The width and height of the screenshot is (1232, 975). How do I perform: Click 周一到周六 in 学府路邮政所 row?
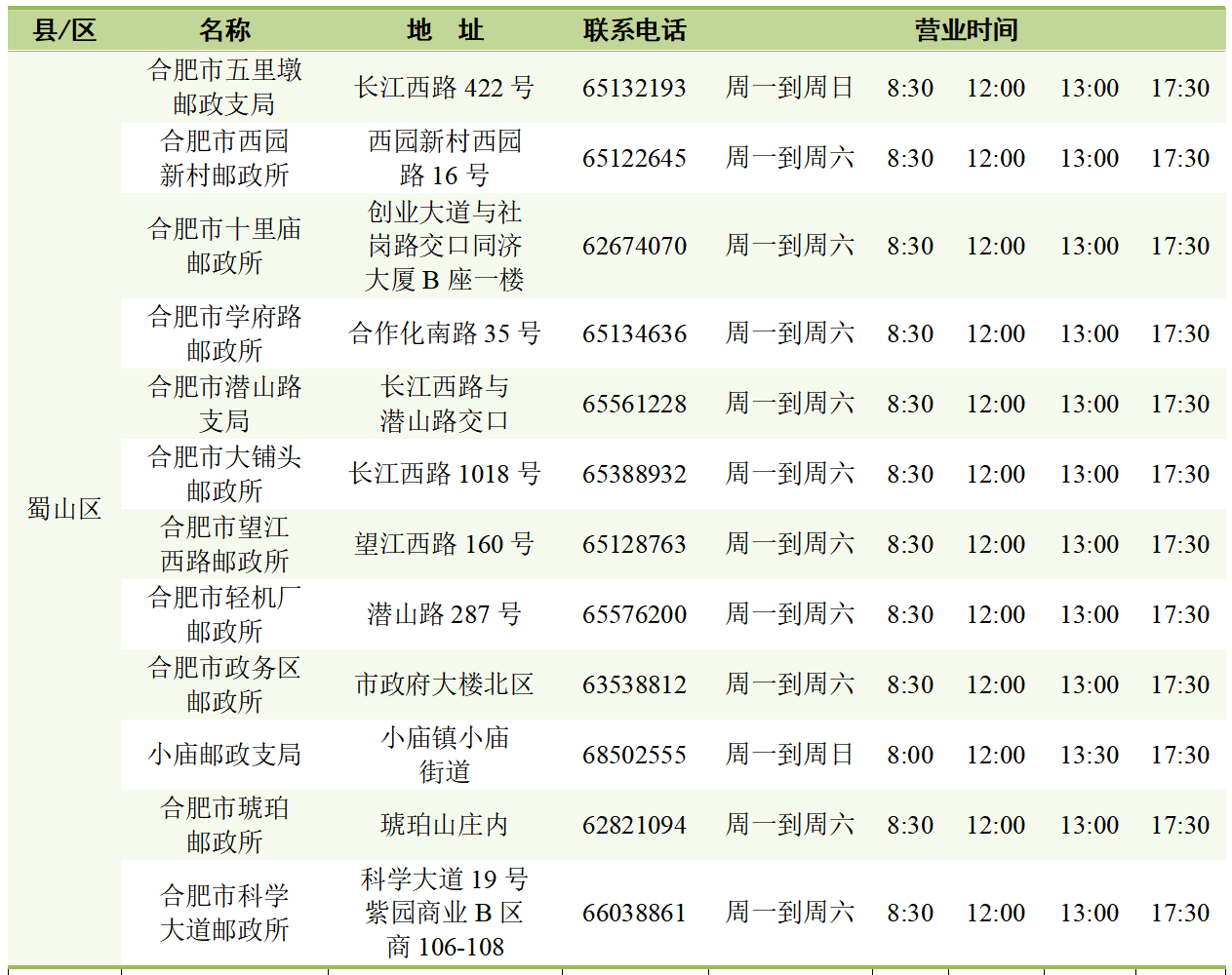[x=789, y=333]
